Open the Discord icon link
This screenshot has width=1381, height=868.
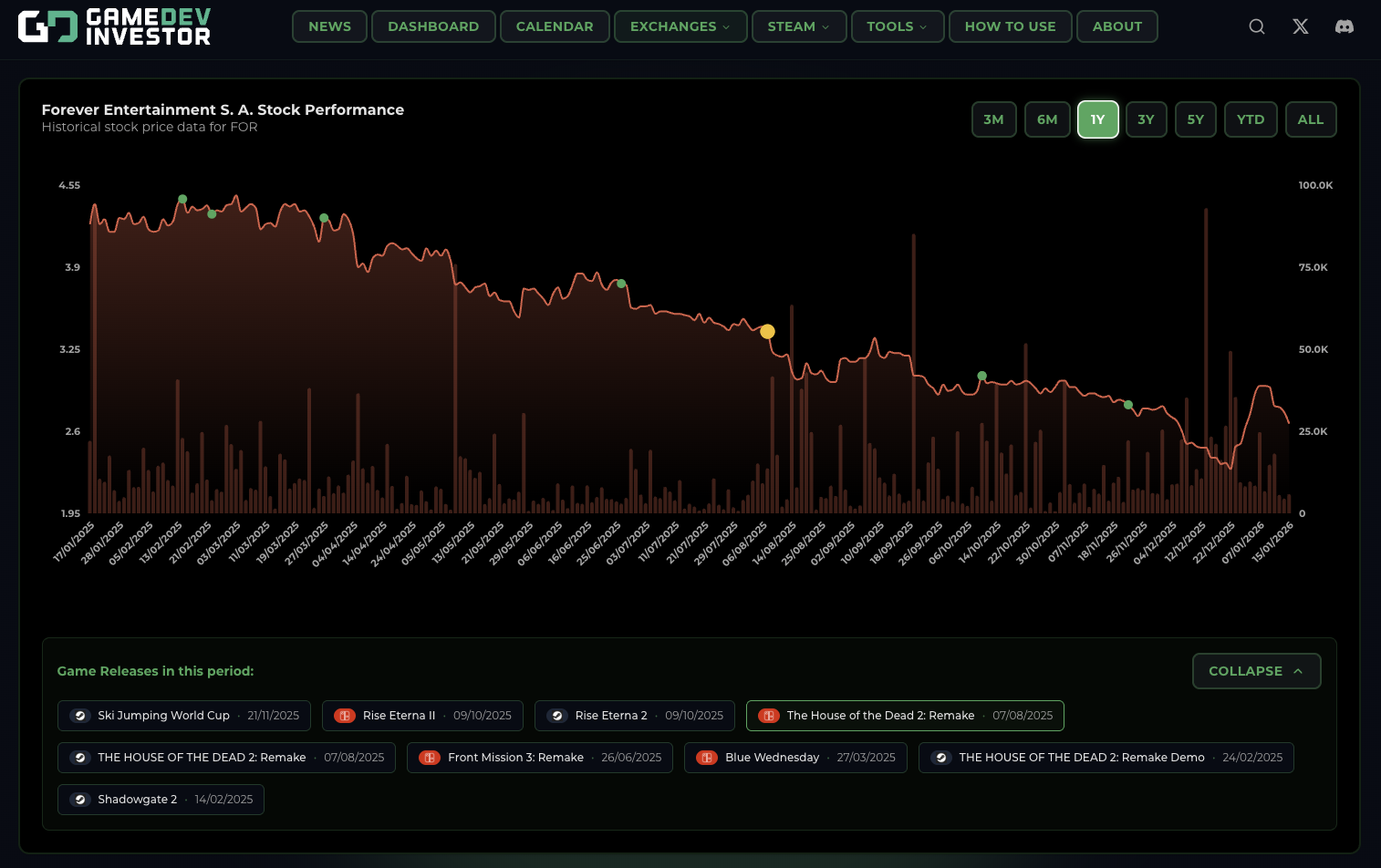pyautogui.click(x=1345, y=26)
